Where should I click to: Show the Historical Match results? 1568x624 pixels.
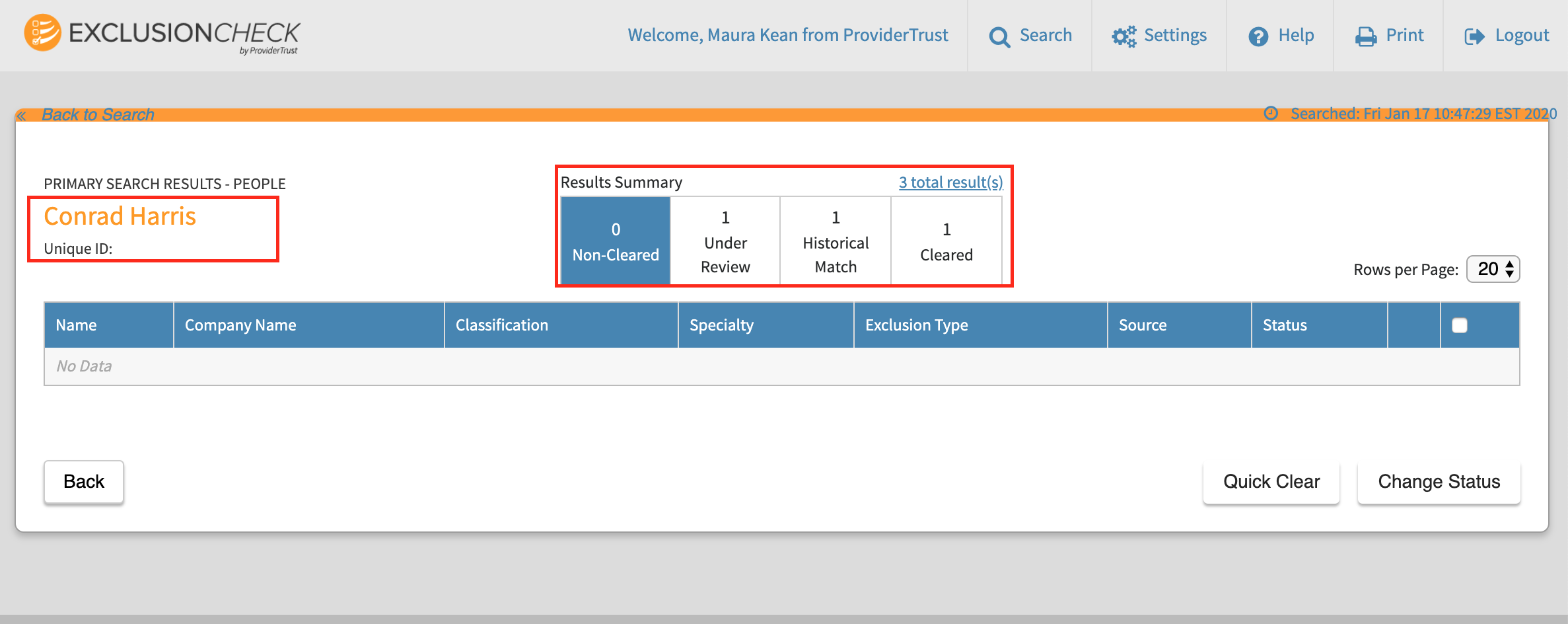click(x=836, y=241)
